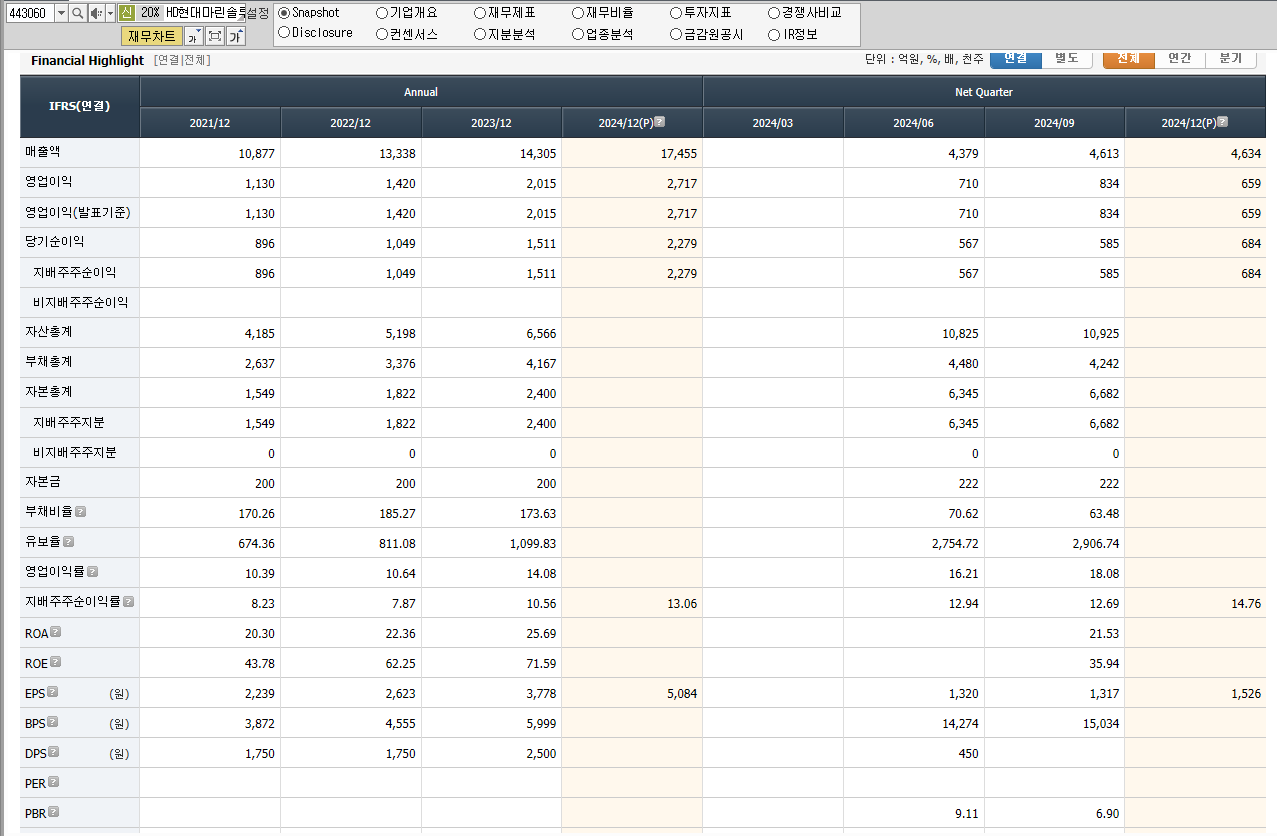Open help icon next to 지배주주순이익률
The height and width of the screenshot is (836, 1277).
pos(129,602)
